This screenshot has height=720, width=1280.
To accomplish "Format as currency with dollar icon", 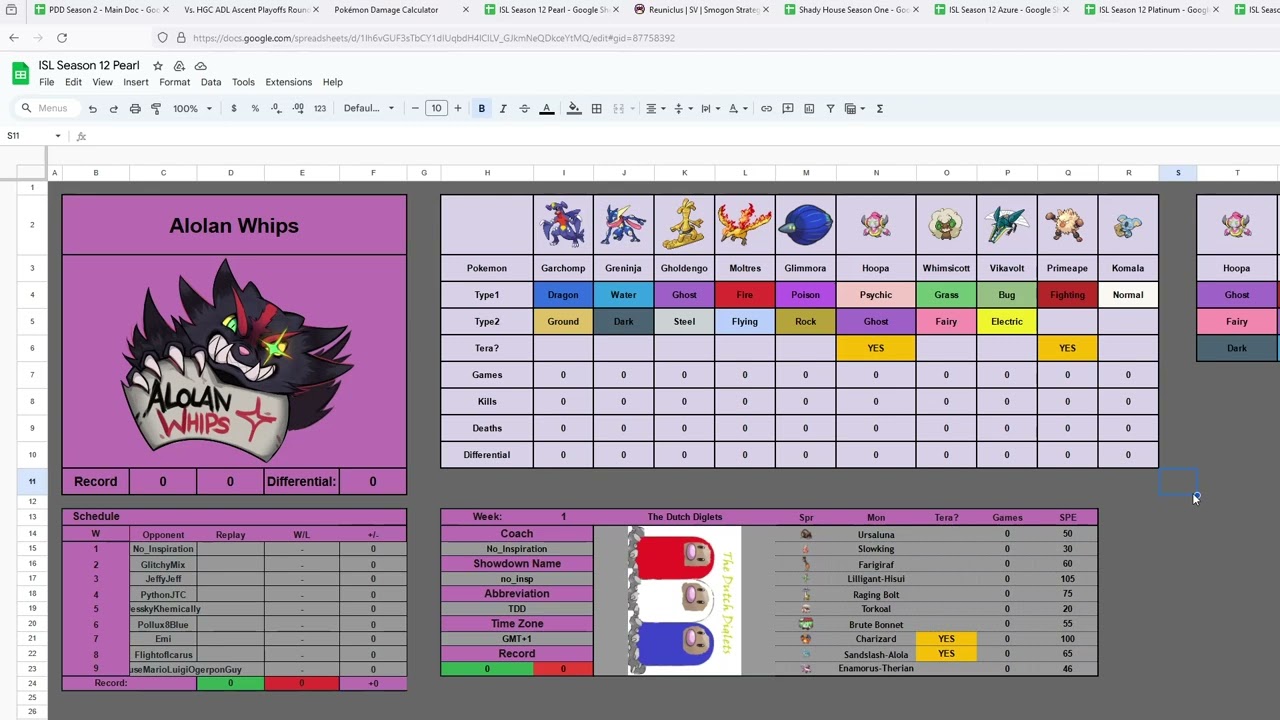I will pyautogui.click(x=234, y=108).
